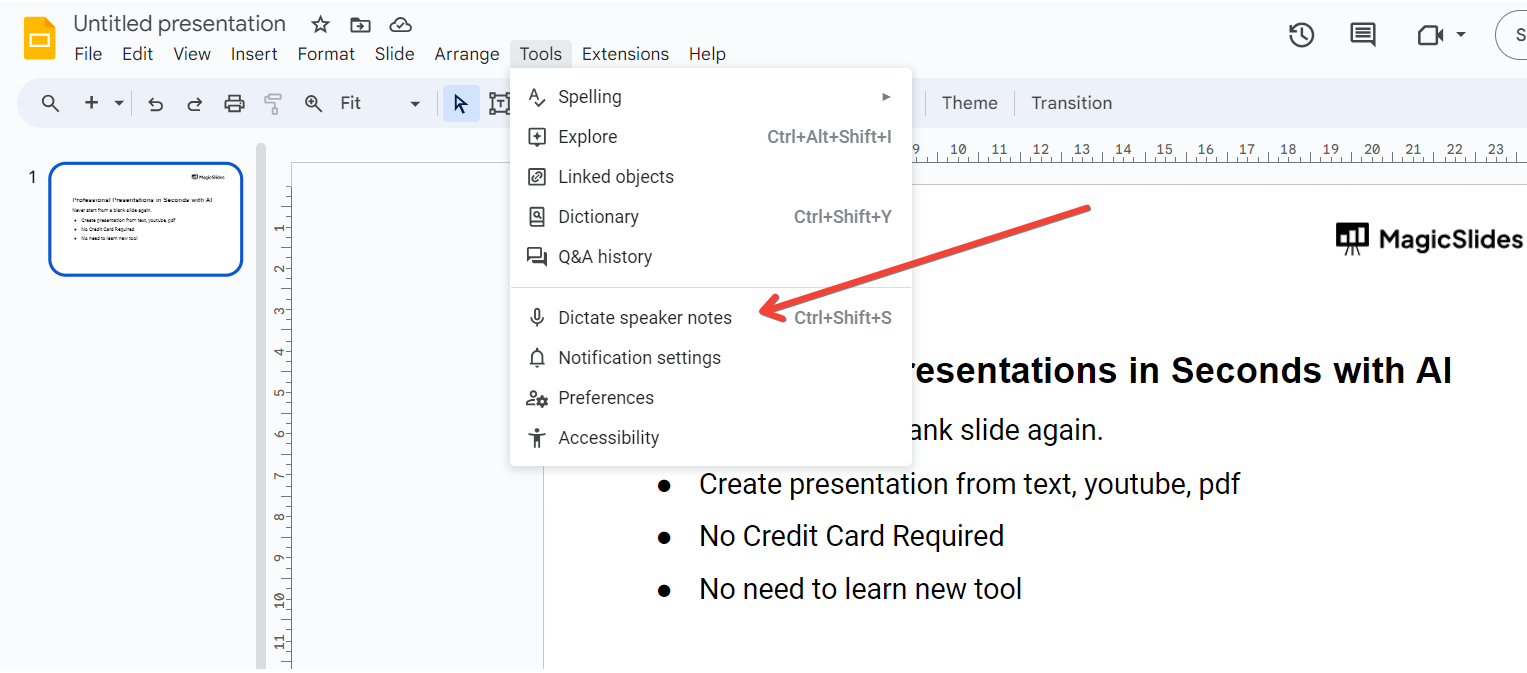
Task: Click the Theme button
Action: tap(969, 103)
